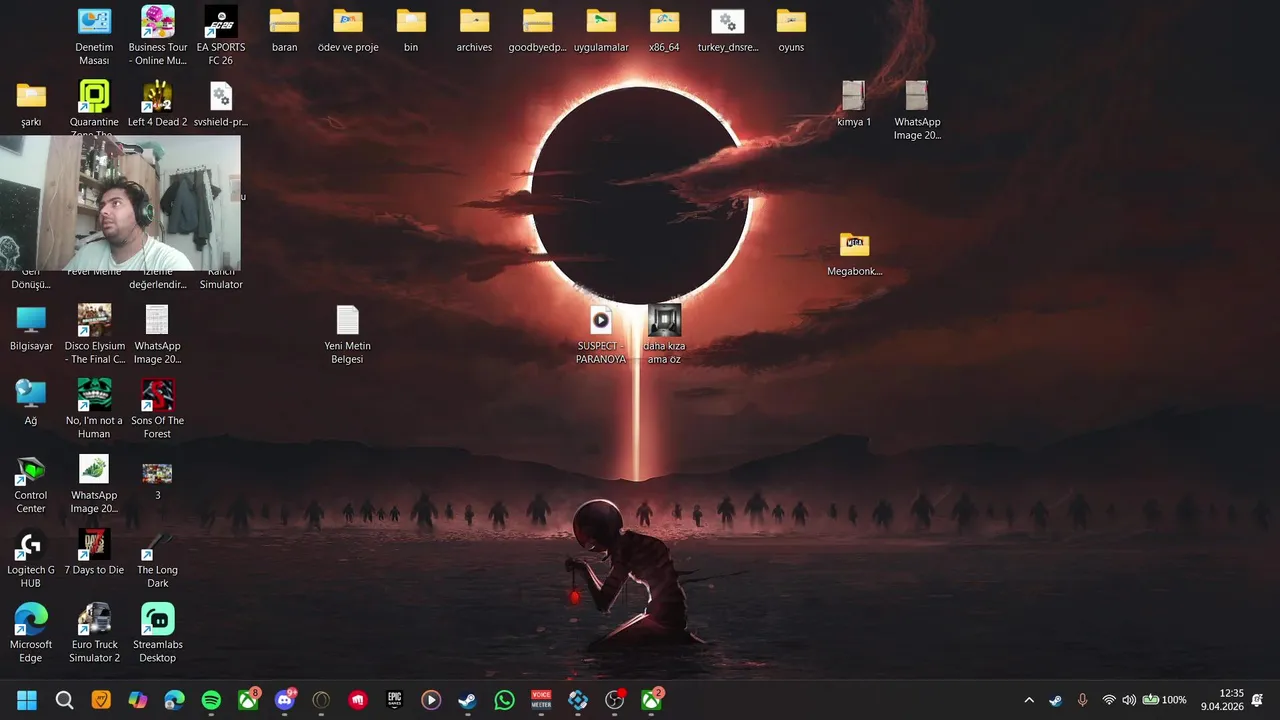Launch 7 Days to Die shortcut
Image resolution: width=1280 pixels, height=720 pixels.
[x=94, y=553]
